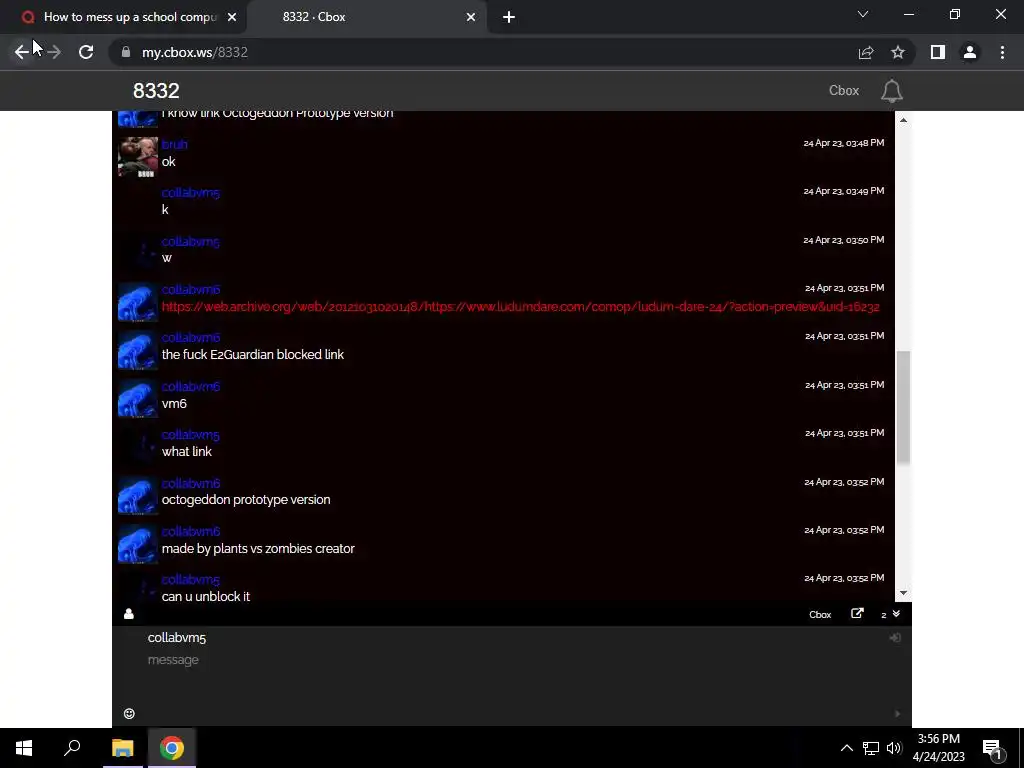Click collabvm5 name above 'can u unblock it'
This screenshot has width=1024, height=768.
coord(191,579)
